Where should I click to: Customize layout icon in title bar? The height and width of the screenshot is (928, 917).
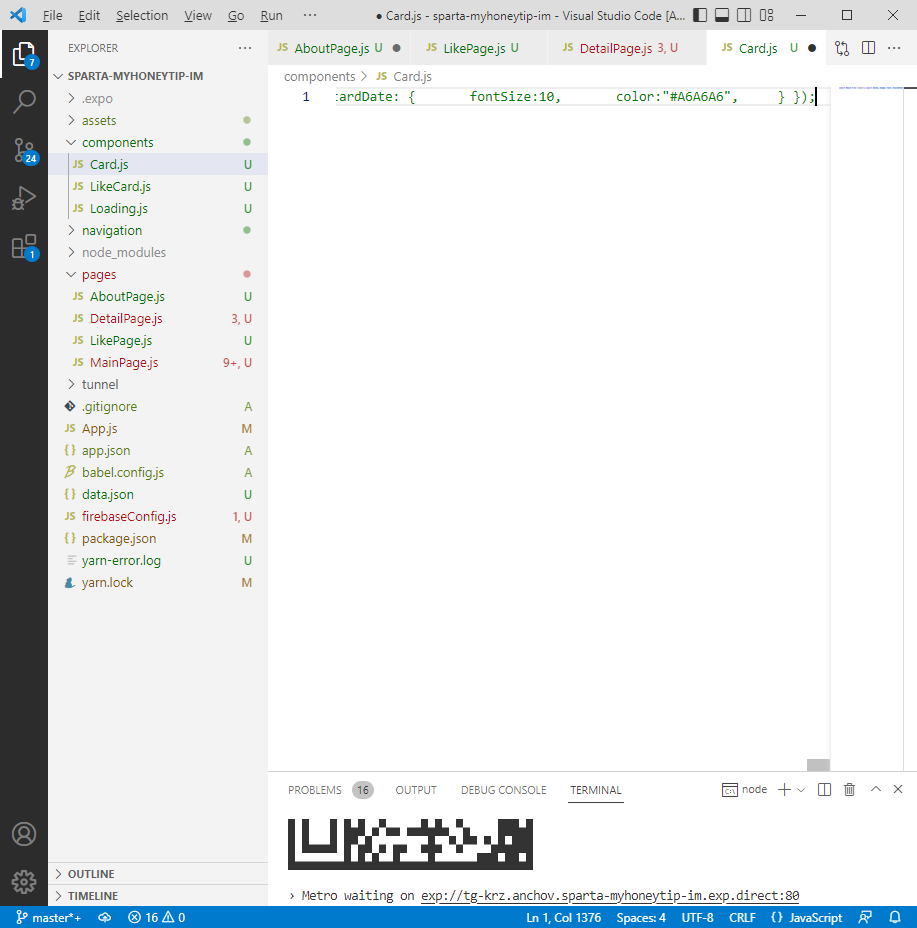coord(767,15)
